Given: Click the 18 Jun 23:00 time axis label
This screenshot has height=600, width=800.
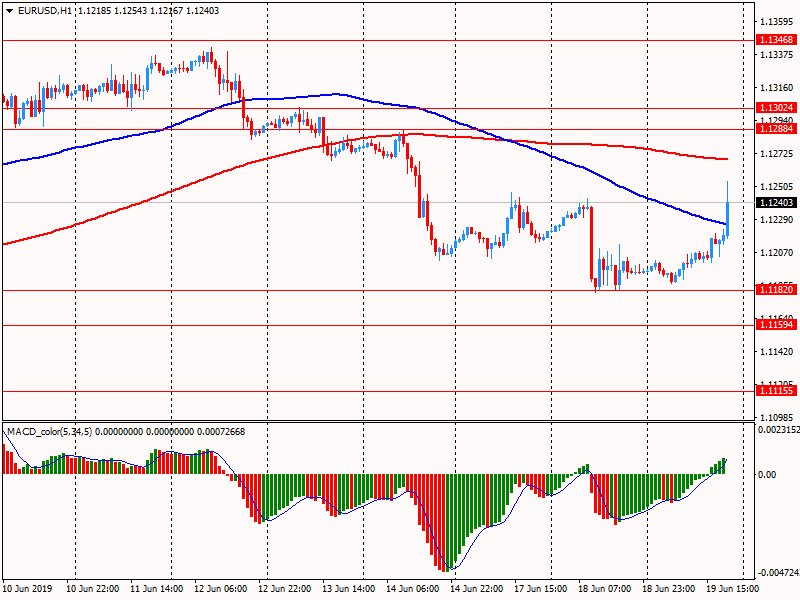Looking at the screenshot, I should pos(668,589).
